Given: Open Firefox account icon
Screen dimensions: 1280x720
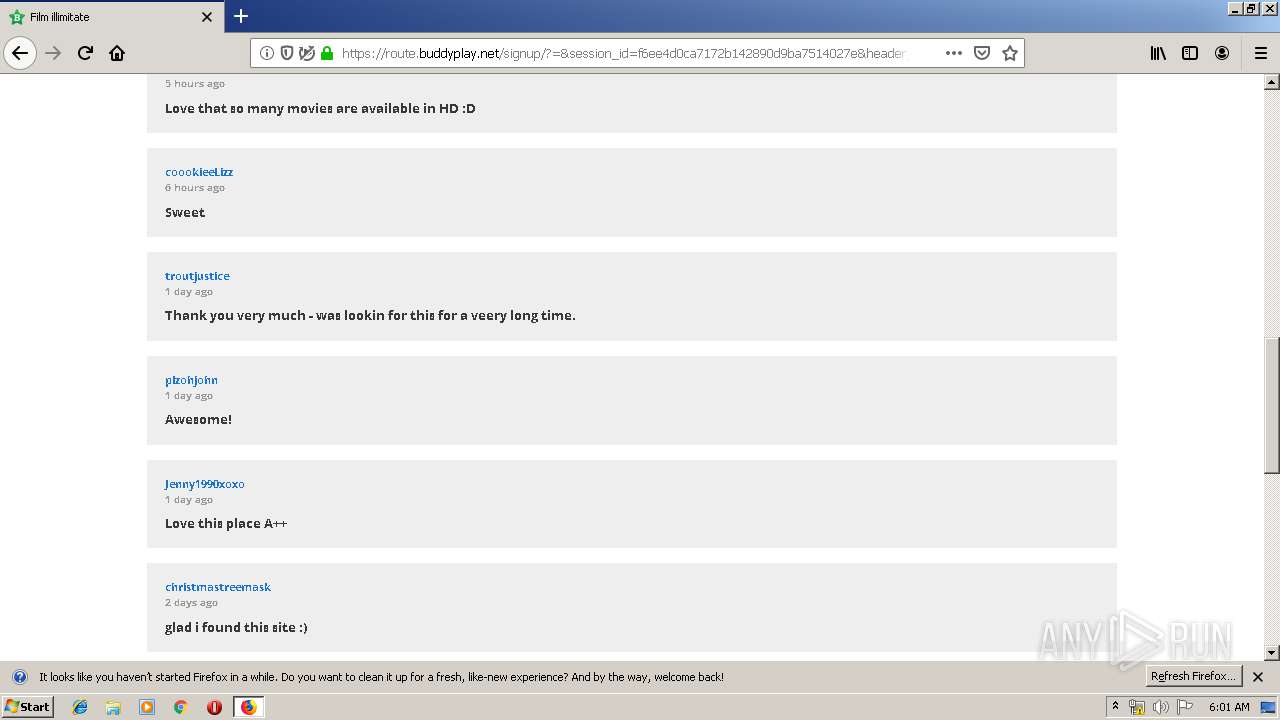Looking at the screenshot, I should [x=1222, y=53].
